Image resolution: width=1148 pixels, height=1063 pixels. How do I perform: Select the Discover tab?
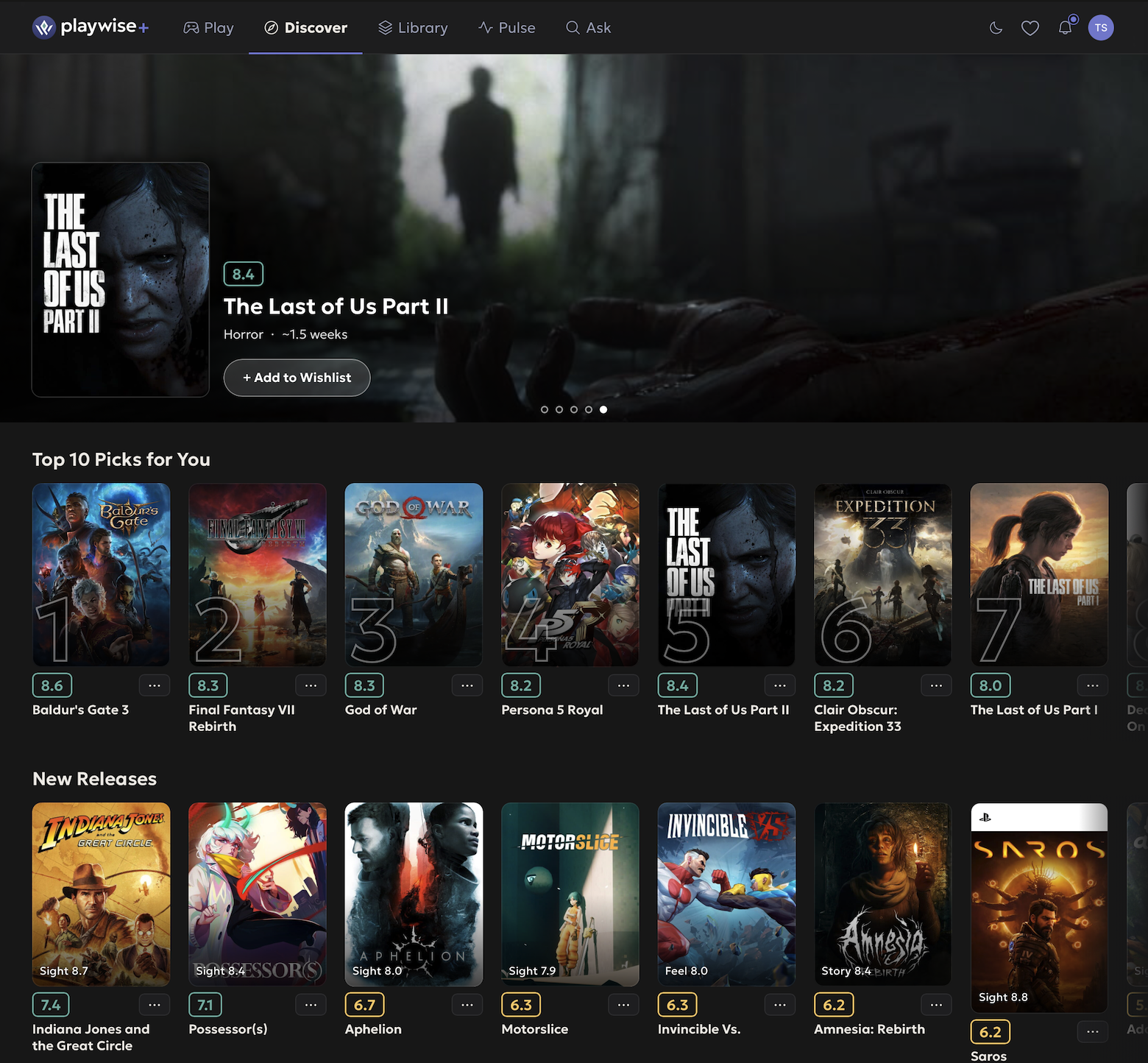tap(305, 28)
